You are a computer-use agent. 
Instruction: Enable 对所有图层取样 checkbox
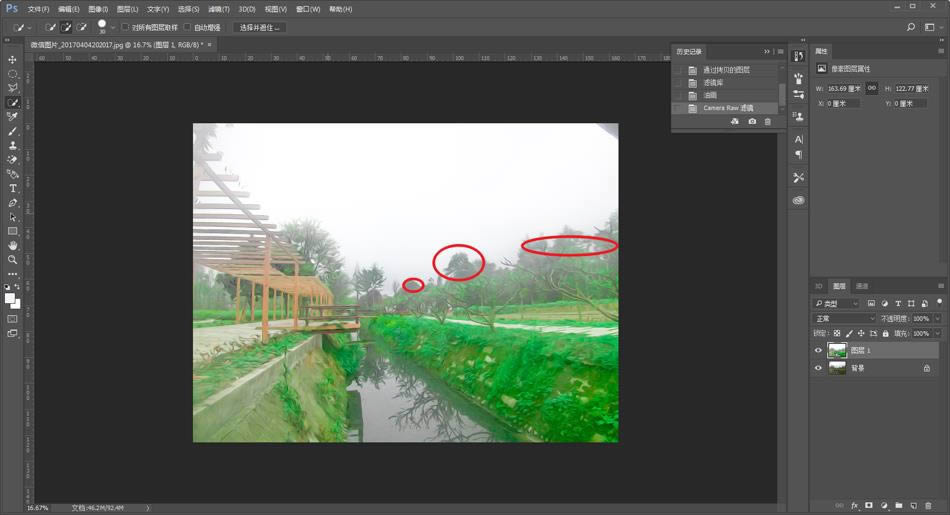click(x=125, y=27)
